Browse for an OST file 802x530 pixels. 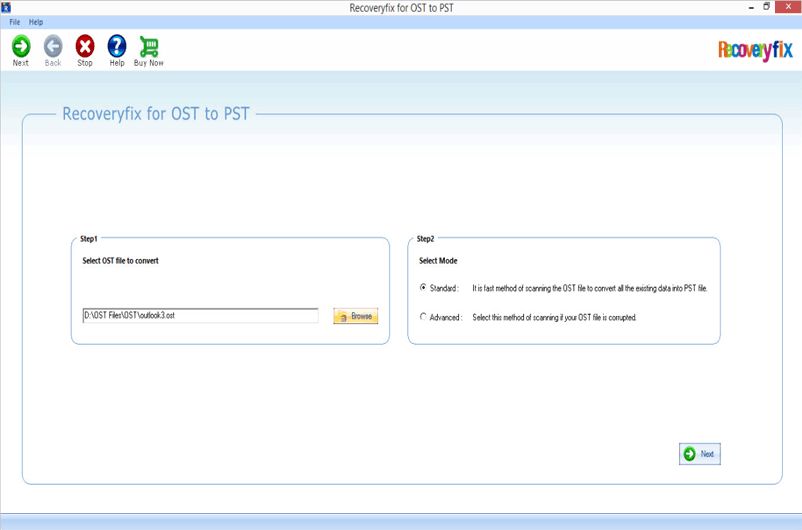(x=355, y=316)
